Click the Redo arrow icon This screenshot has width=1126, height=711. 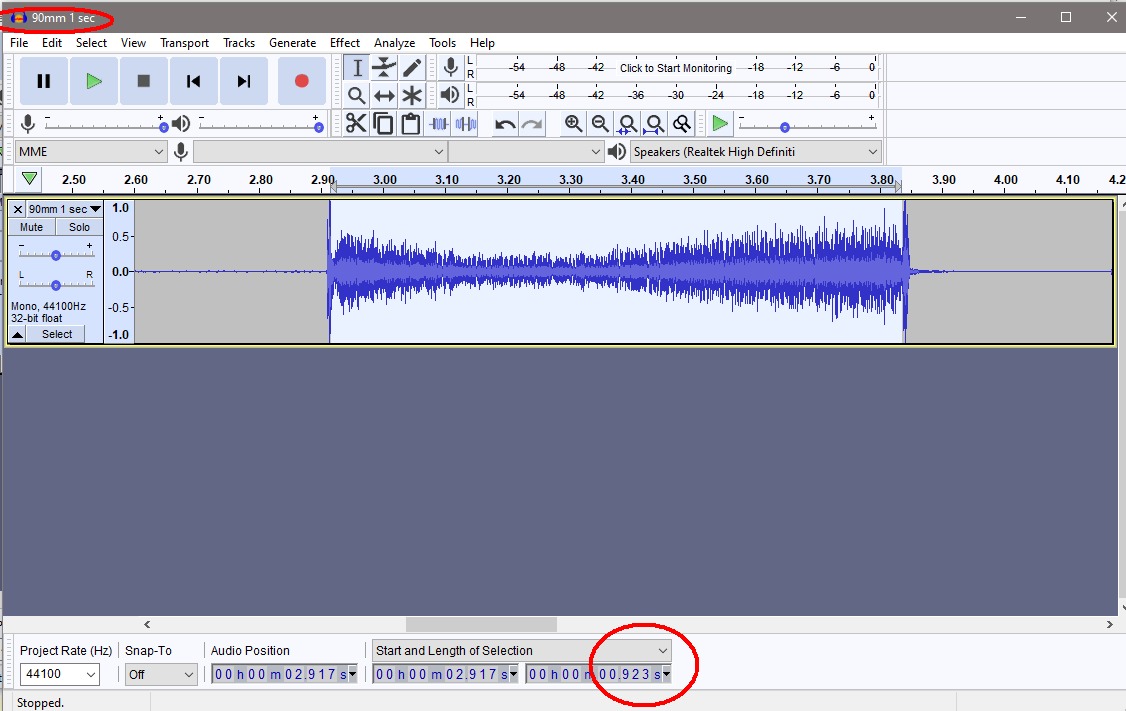coord(532,124)
